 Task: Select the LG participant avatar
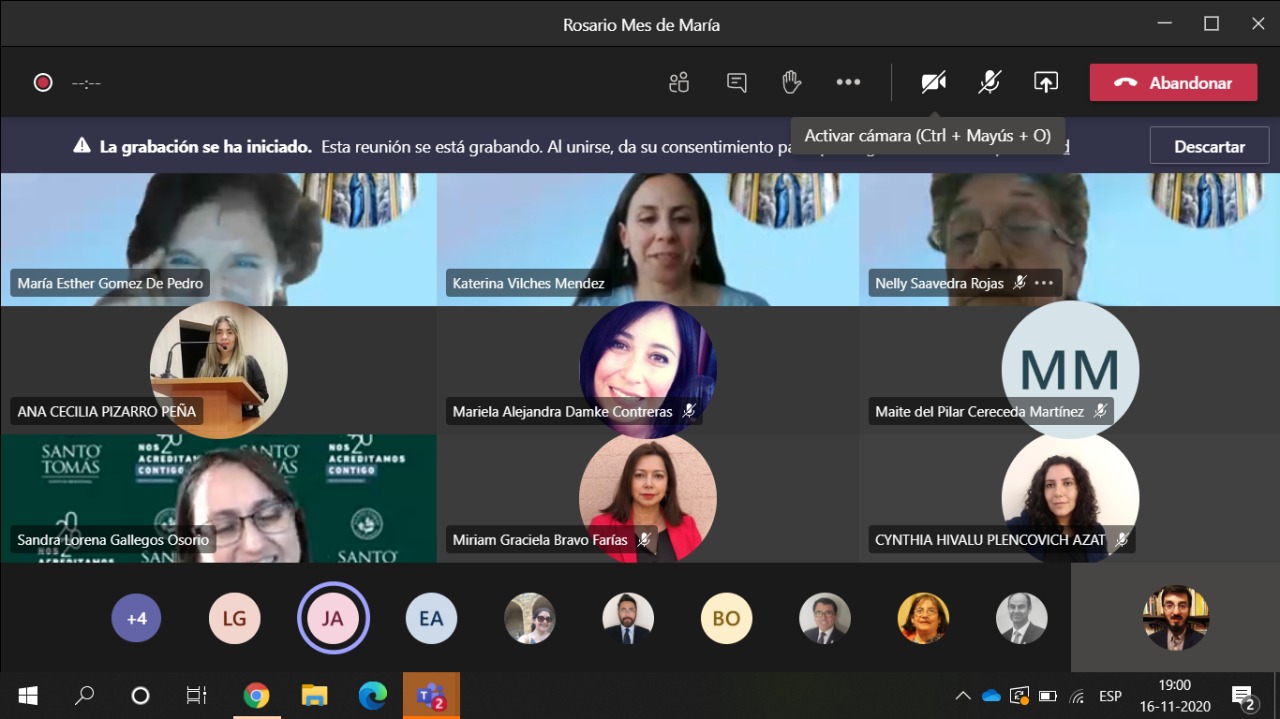click(x=234, y=618)
